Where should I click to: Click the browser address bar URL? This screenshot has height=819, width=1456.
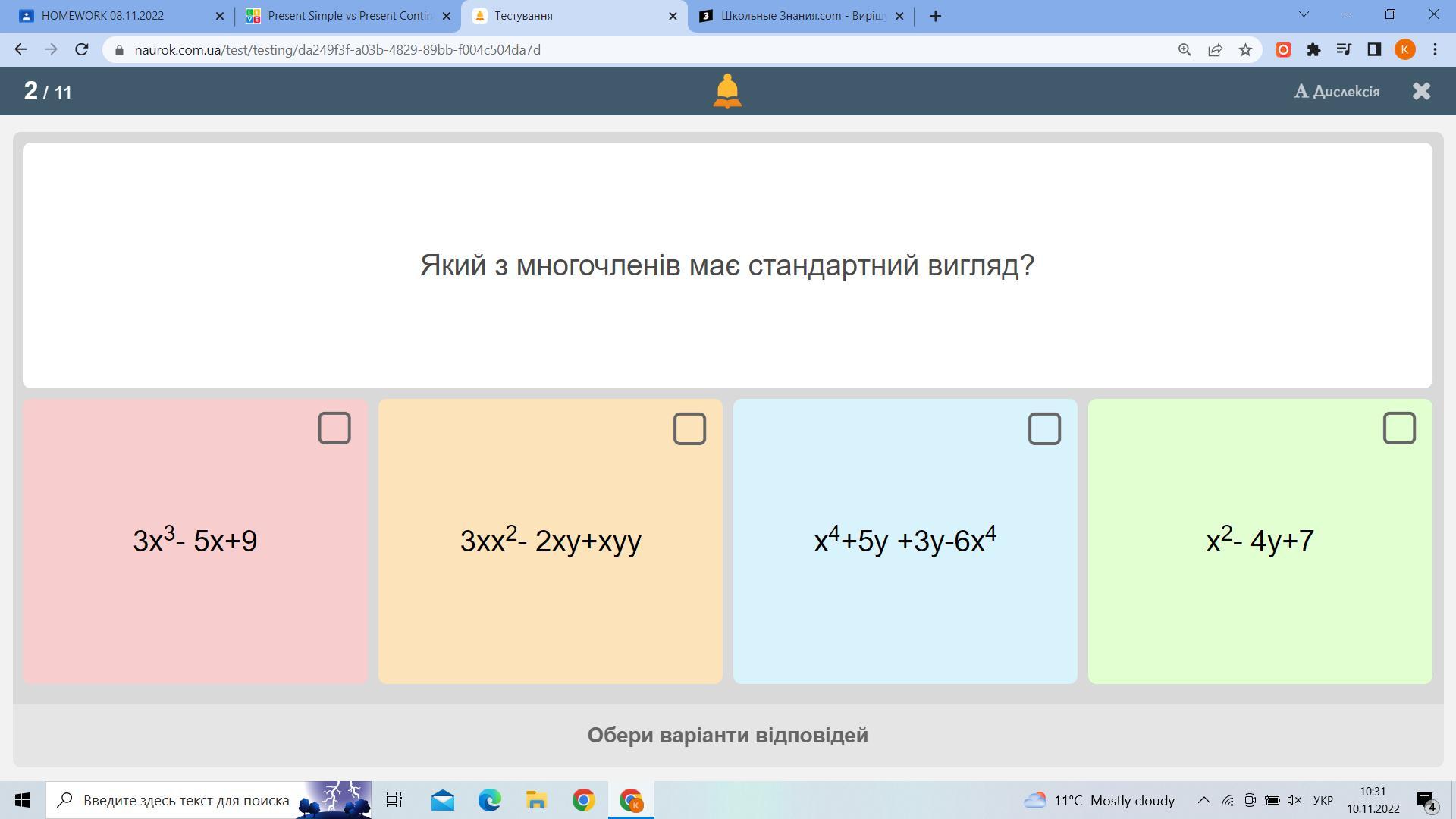click(337, 50)
